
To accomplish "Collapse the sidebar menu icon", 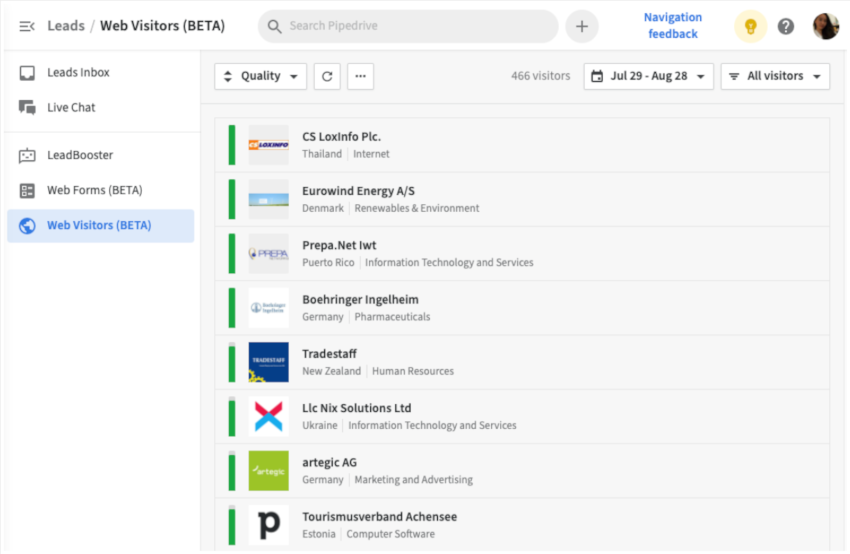I will (27, 26).
